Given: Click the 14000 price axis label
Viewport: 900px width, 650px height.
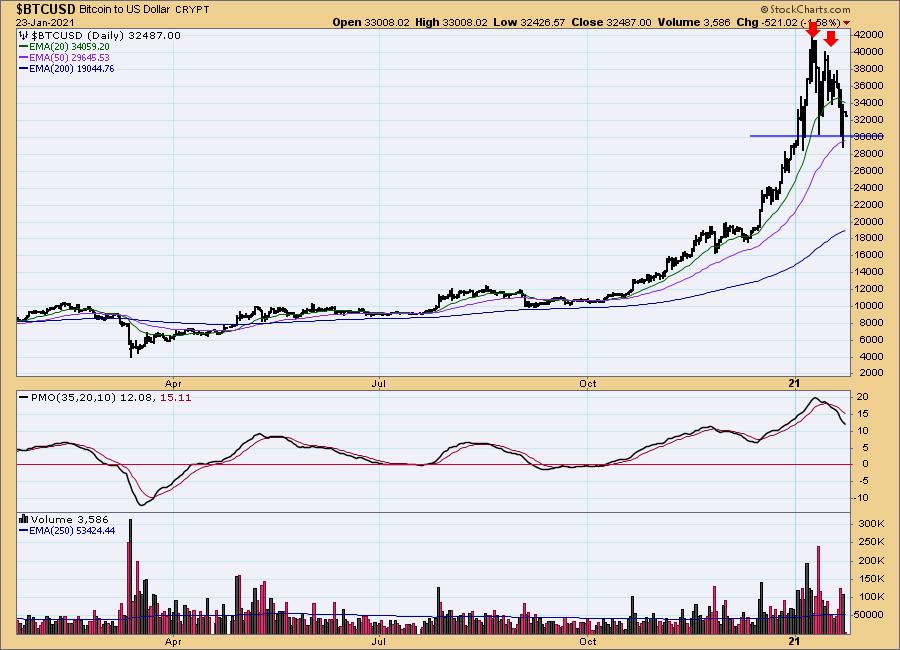Looking at the screenshot, I should (x=869, y=272).
